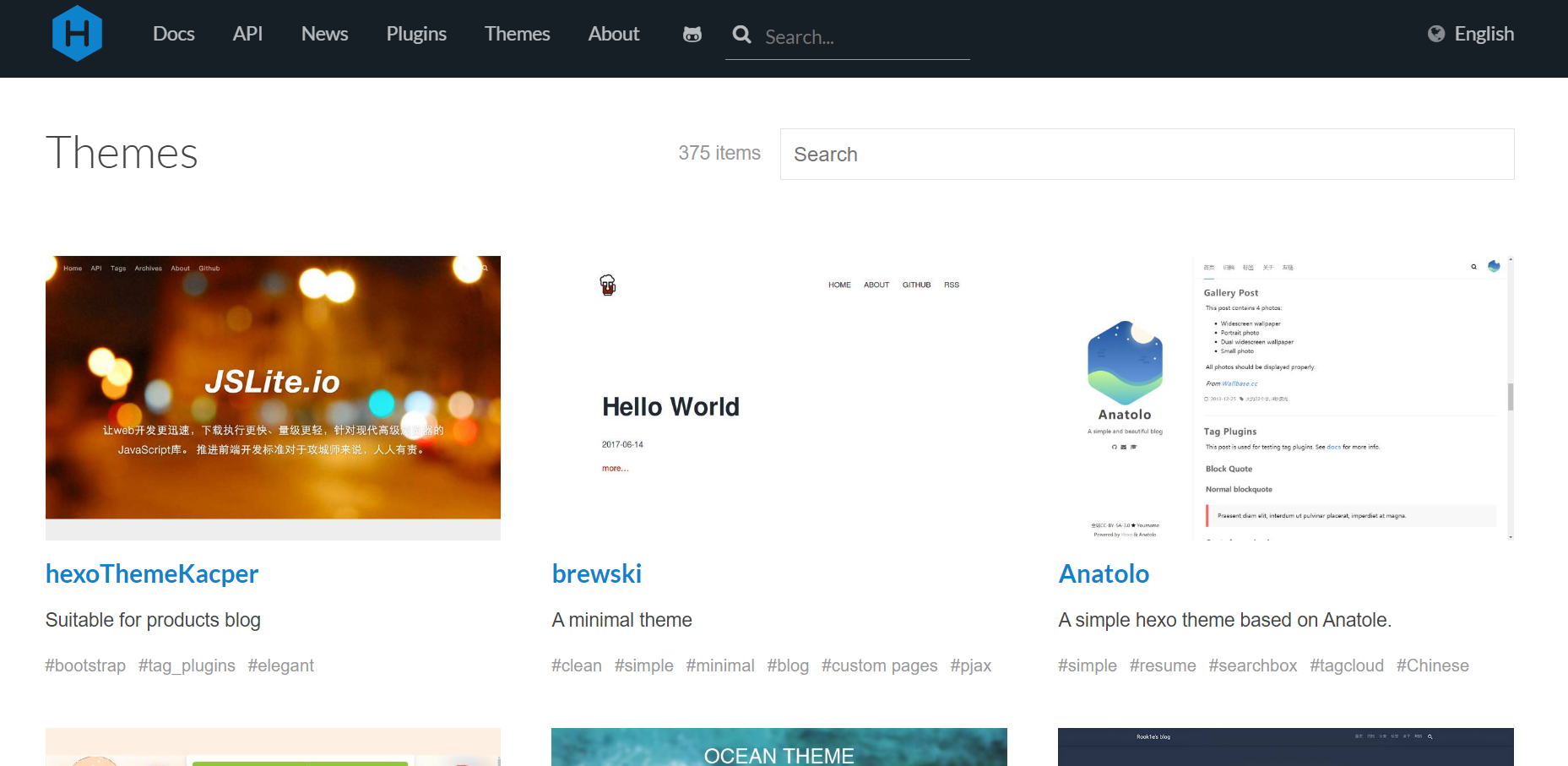
Task: Filter by #Chinese tag
Action: [1433, 665]
